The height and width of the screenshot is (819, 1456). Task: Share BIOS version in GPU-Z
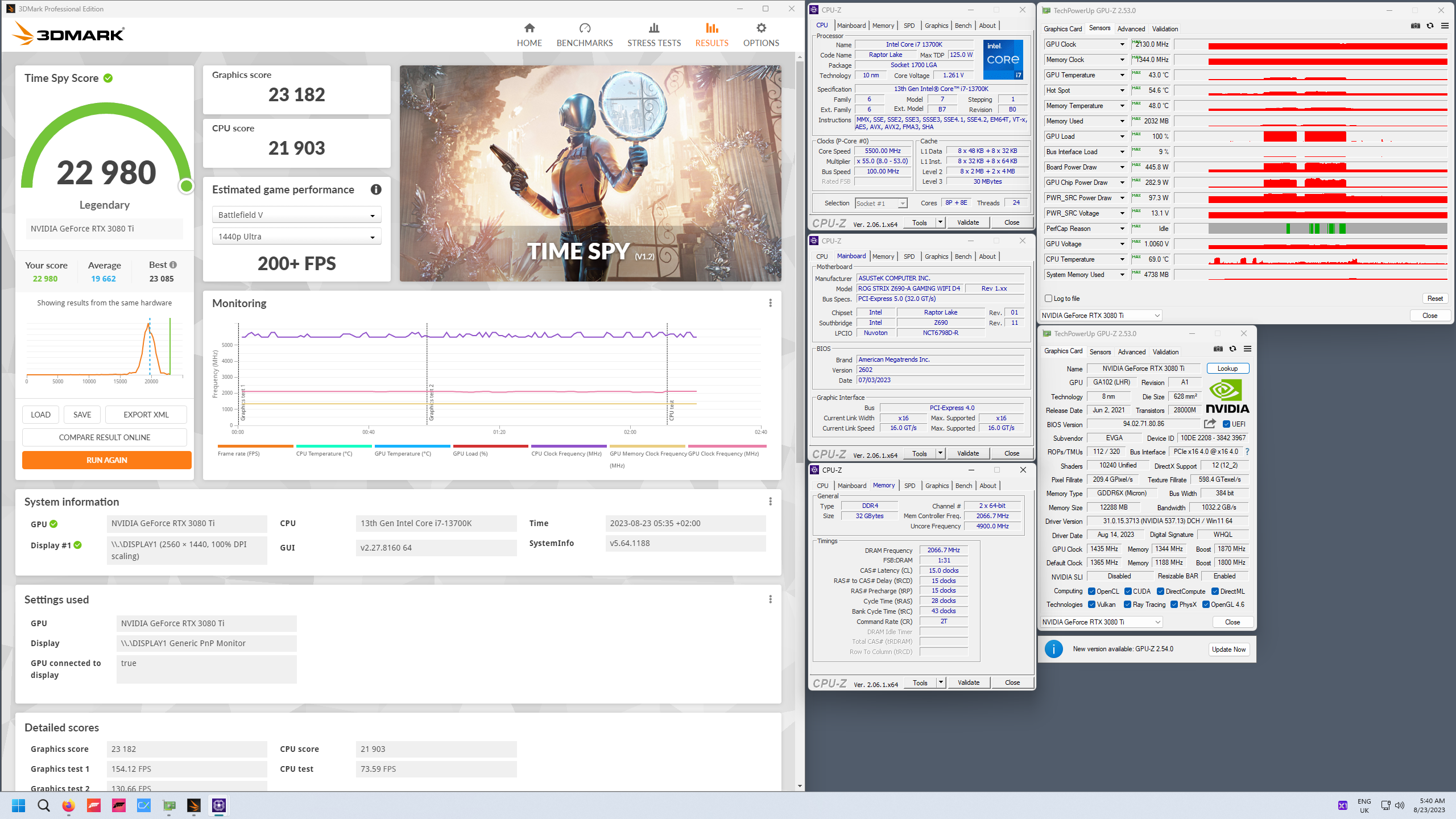(x=1210, y=424)
